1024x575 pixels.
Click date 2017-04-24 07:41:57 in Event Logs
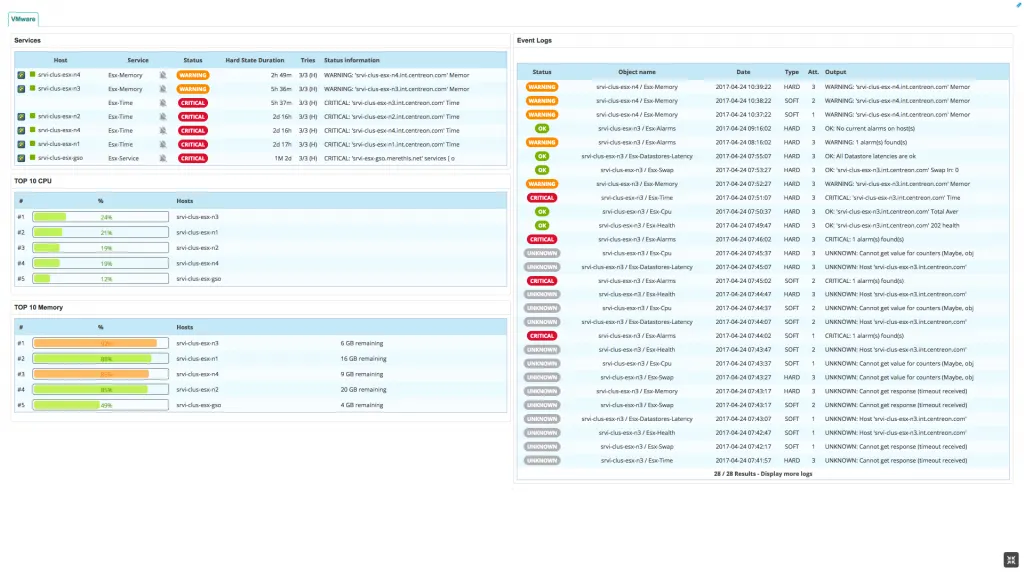[x=743, y=461]
